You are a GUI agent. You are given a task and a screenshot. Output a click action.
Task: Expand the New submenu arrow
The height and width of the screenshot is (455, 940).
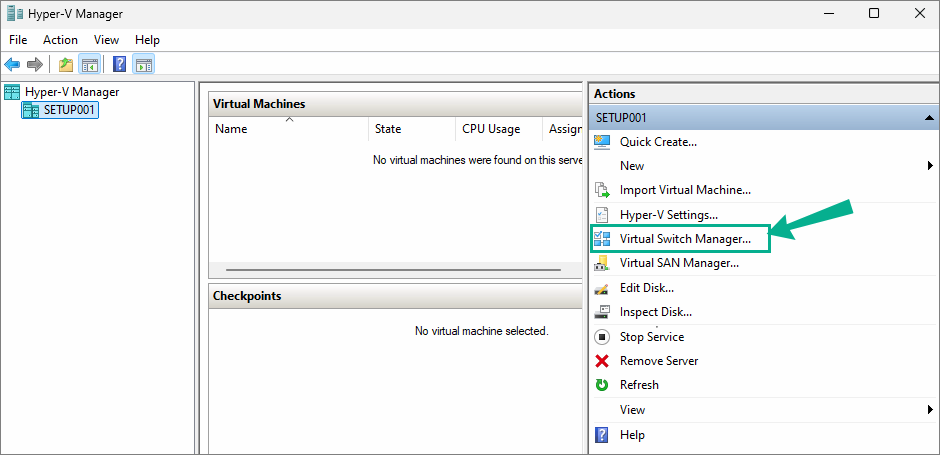click(930, 165)
